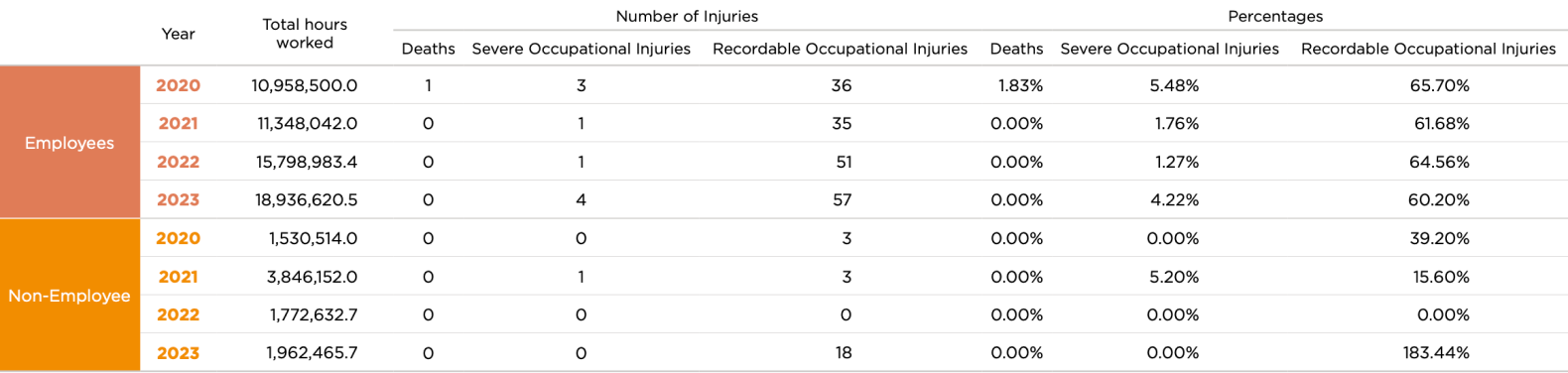The image size is (1568, 373).
Task: Click the Non-Employee category cell
Action: 69,296
